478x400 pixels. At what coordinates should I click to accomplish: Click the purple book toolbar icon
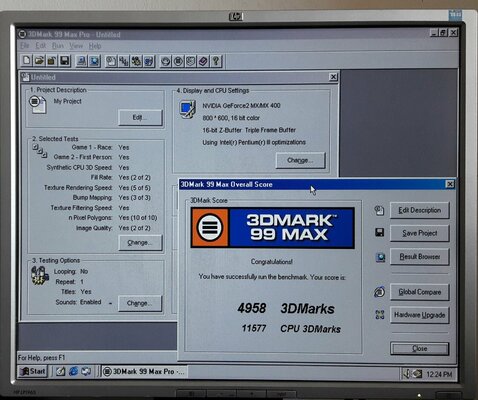[203, 61]
